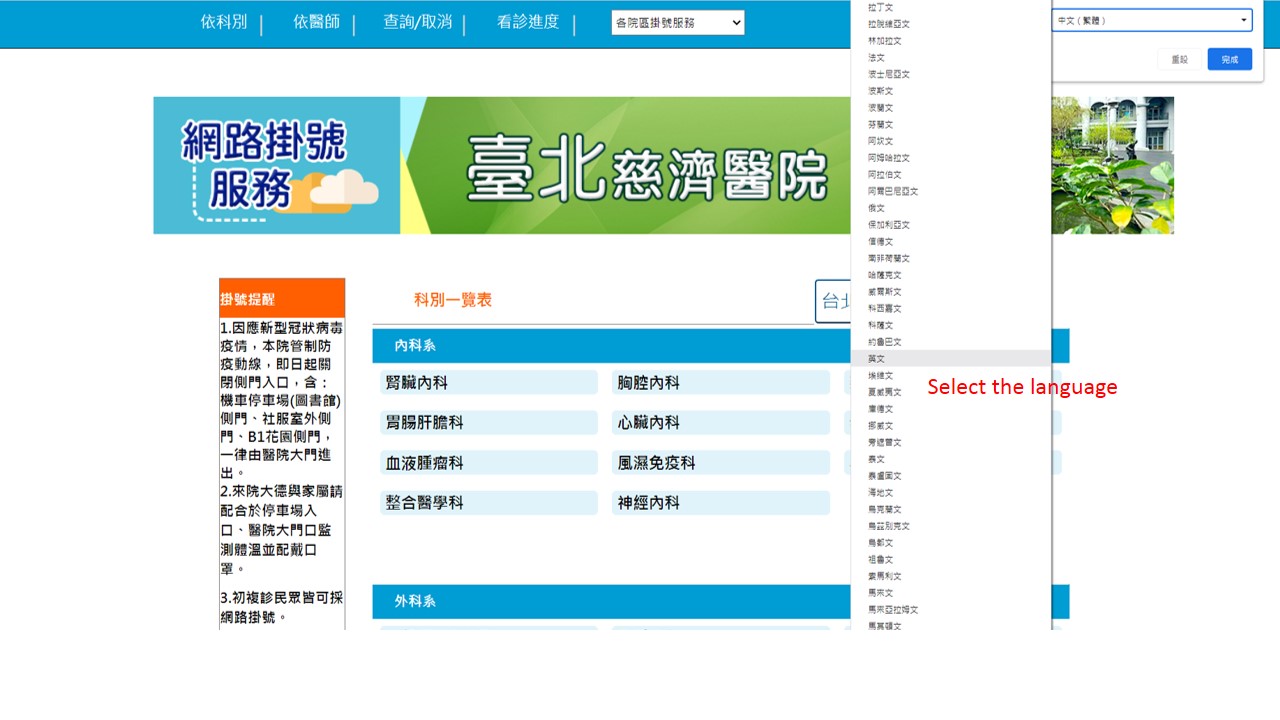The image size is (1280, 720).
Task: Open the 胸腔內科 department link
Action: [x=721, y=383]
